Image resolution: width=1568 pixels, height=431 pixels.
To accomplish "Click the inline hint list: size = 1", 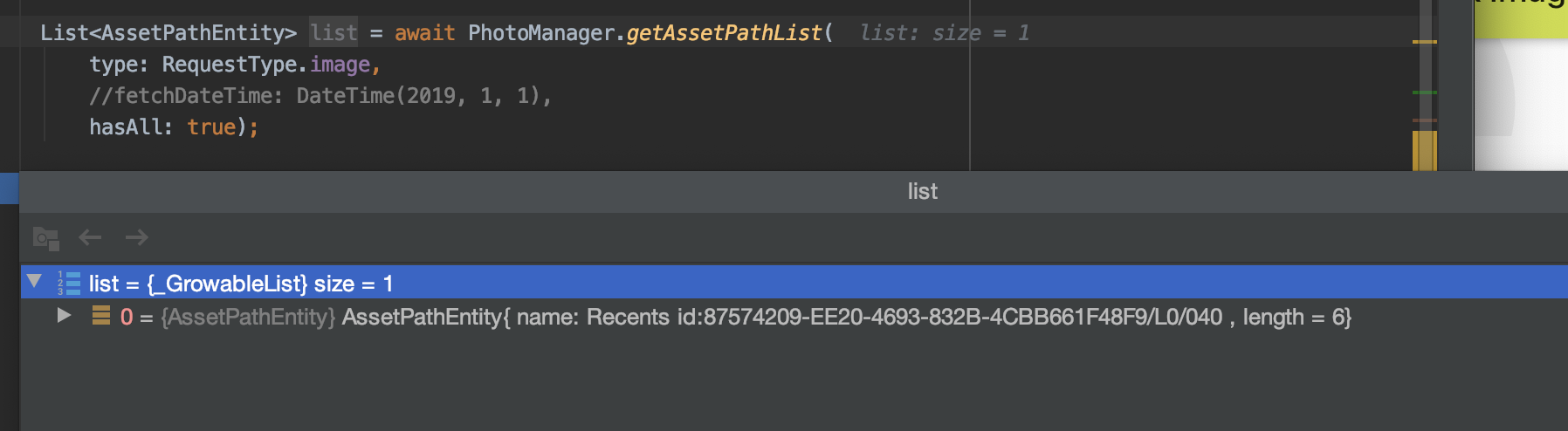I will pyautogui.click(x=944, y=33).
